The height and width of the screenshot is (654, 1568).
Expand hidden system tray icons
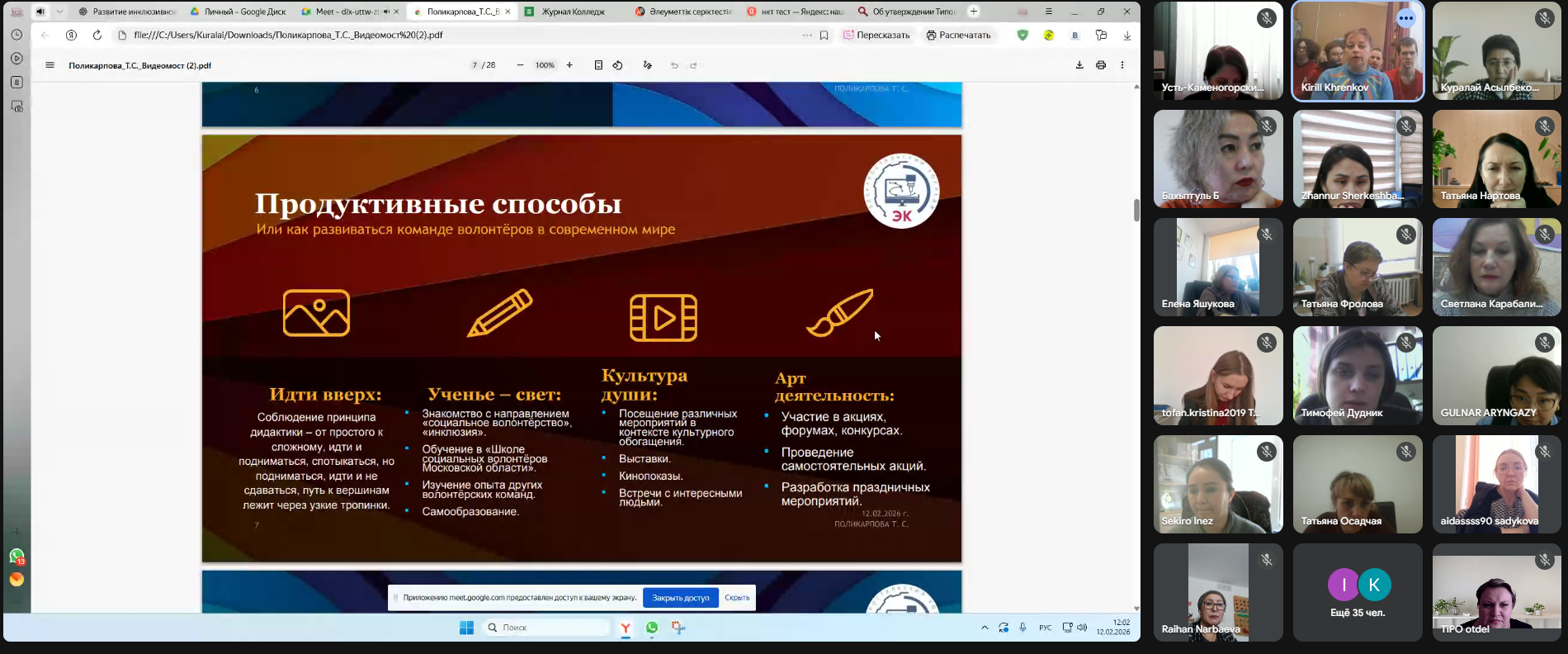point(985,628)
